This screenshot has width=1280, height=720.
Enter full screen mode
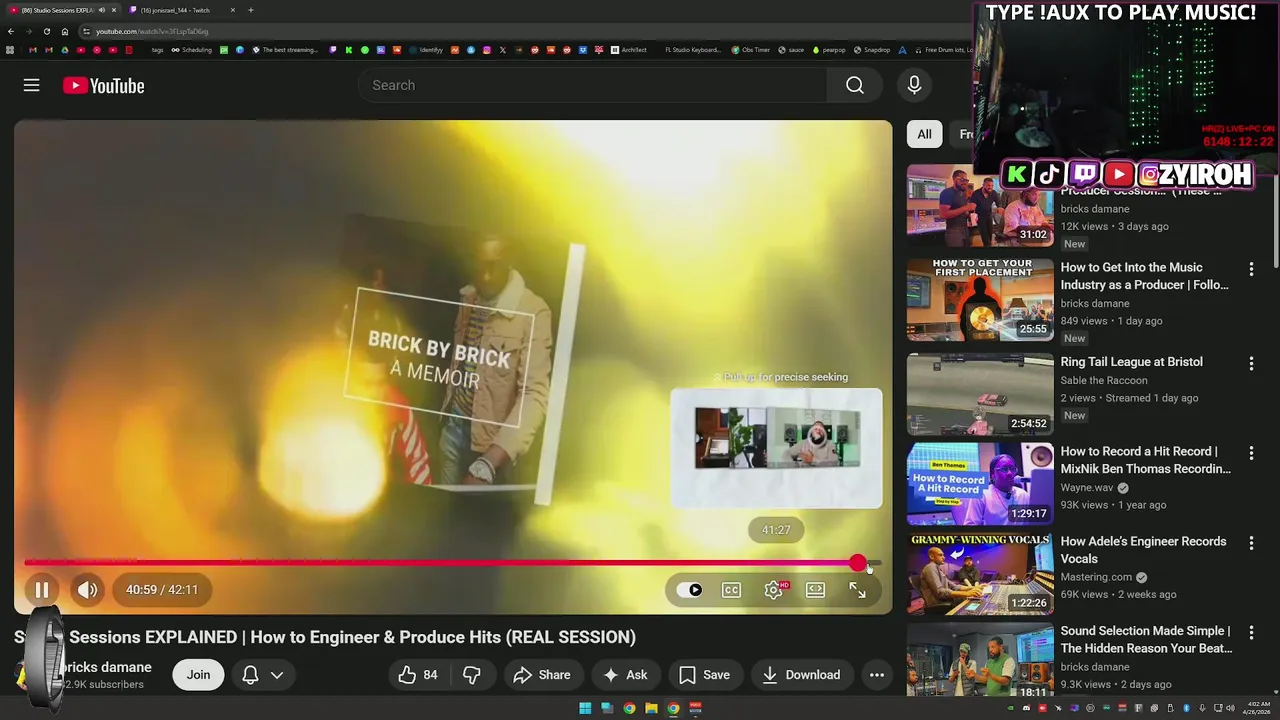(857, 590)
